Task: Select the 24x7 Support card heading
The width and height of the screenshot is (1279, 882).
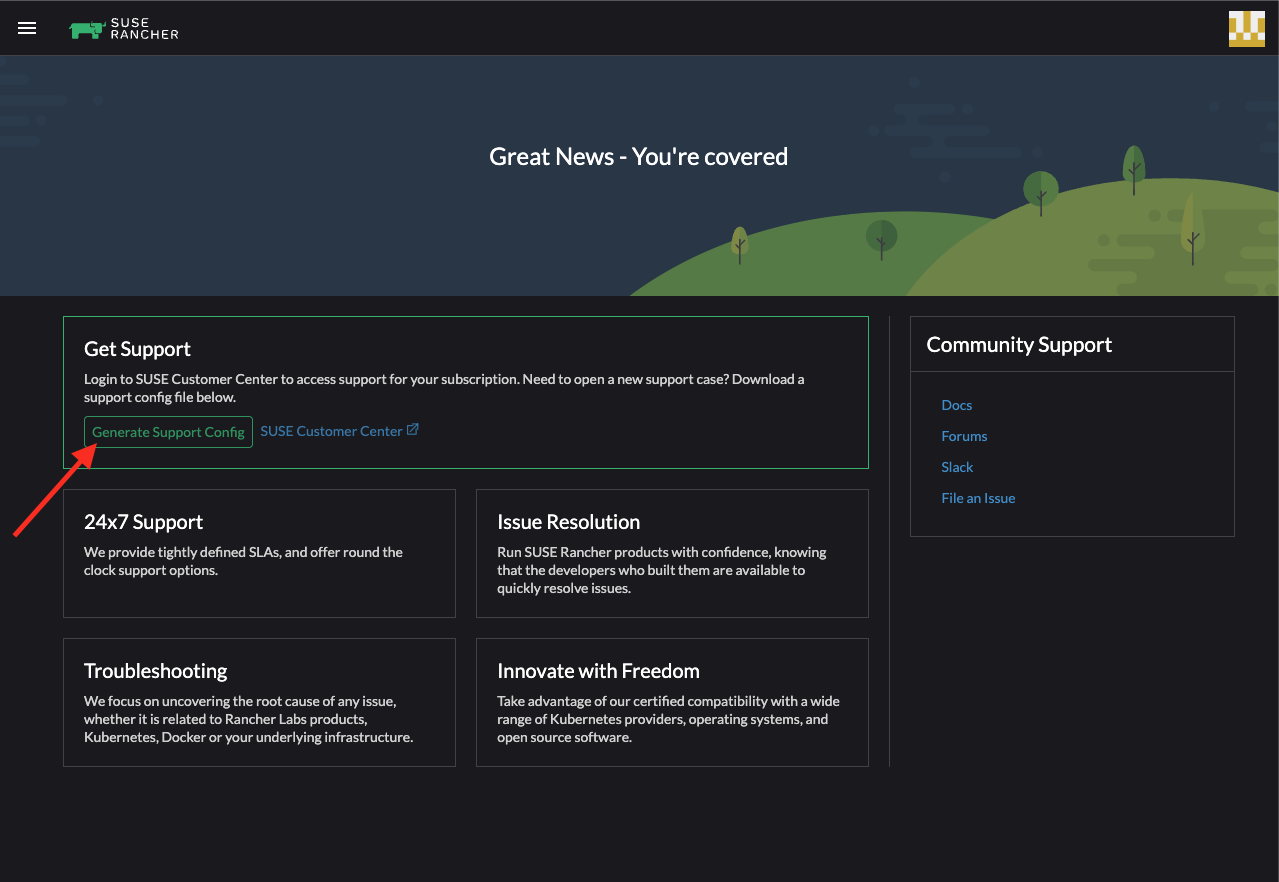Action: click(143, 522)
